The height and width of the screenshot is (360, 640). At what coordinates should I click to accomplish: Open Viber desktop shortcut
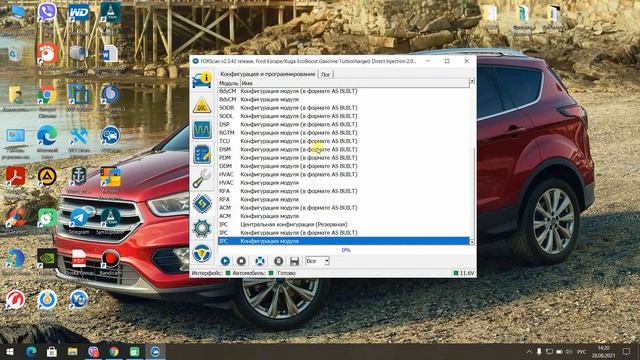click(47, 14)
